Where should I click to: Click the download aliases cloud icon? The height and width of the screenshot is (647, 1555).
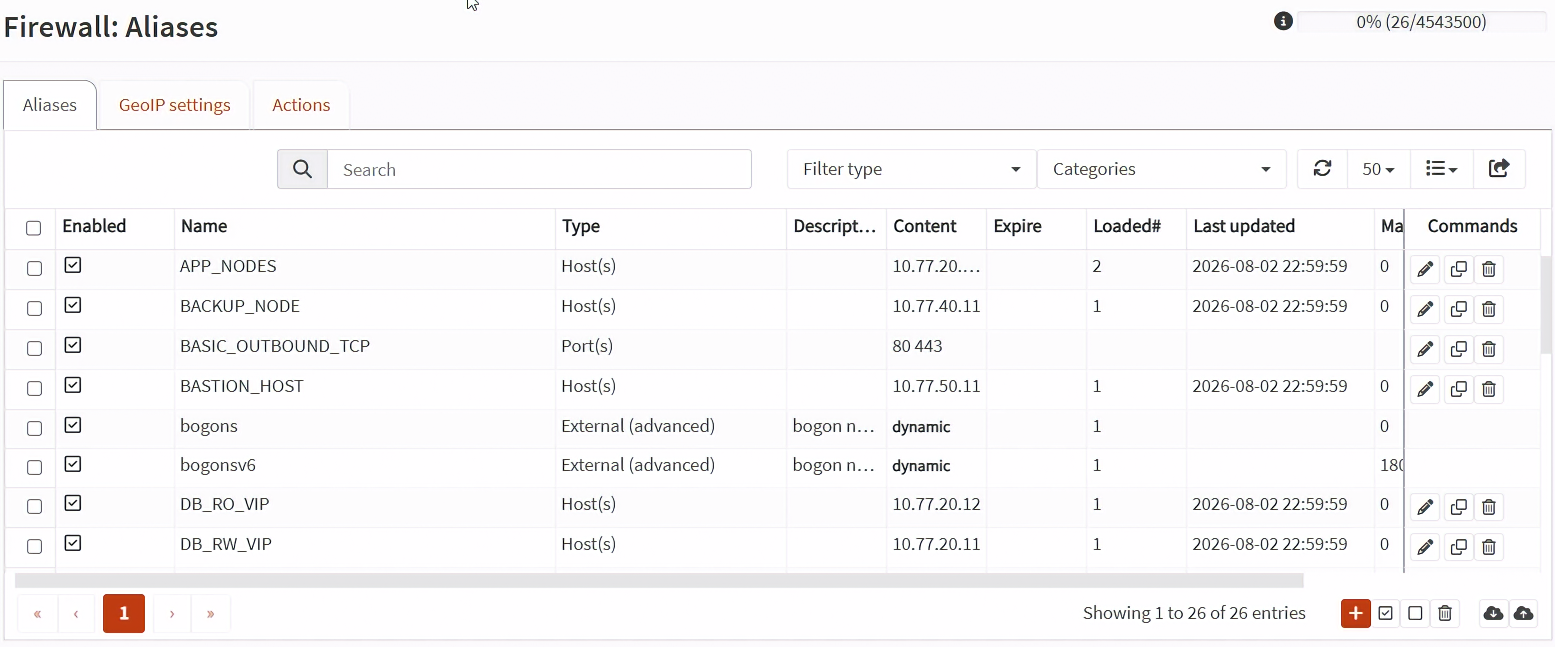tap(1493, 613)
